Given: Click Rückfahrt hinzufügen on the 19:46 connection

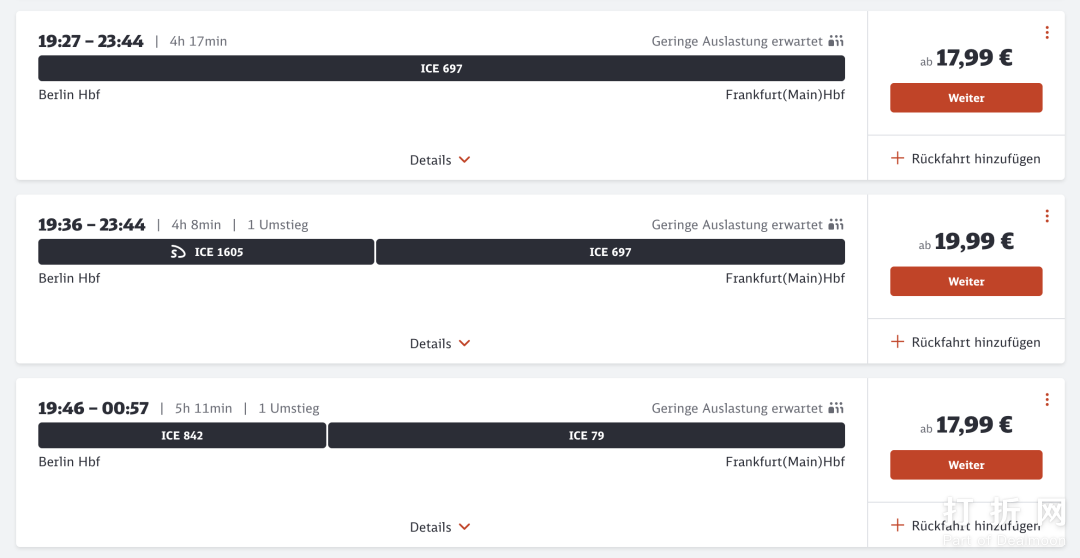Looking at the screenshot, I should [x=975, y=526].
